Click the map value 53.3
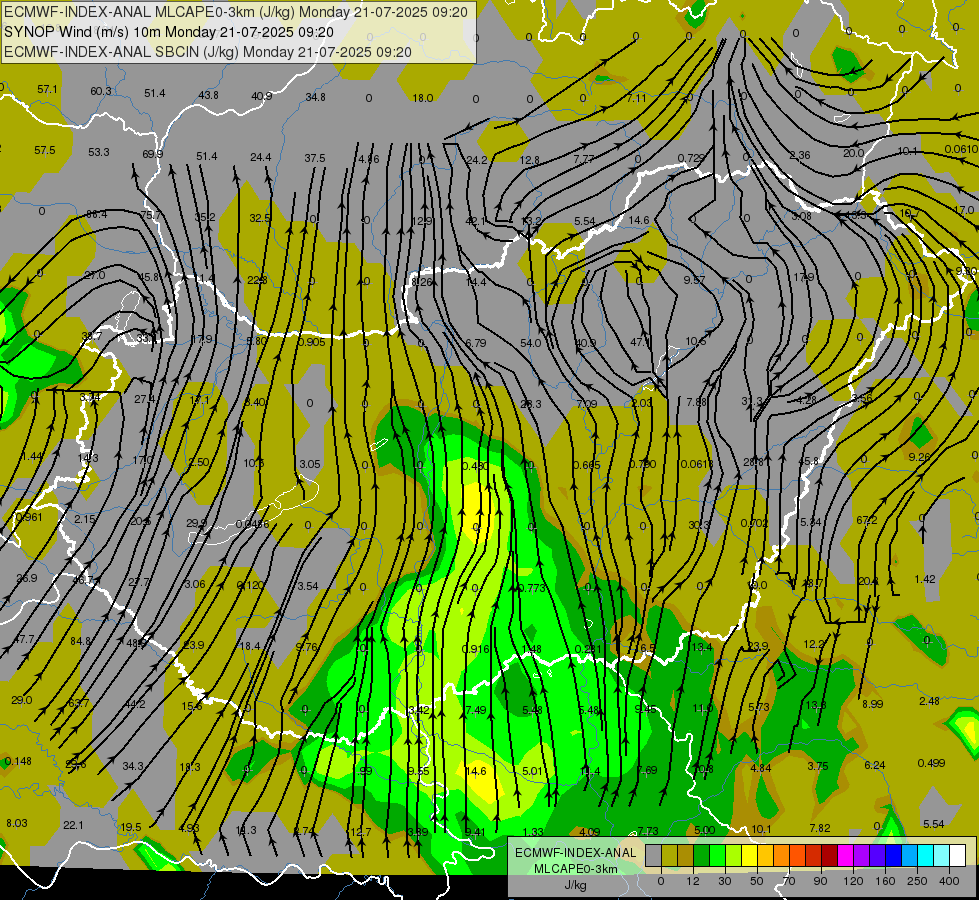Screen dimensions: 979x900 (99, 152)
